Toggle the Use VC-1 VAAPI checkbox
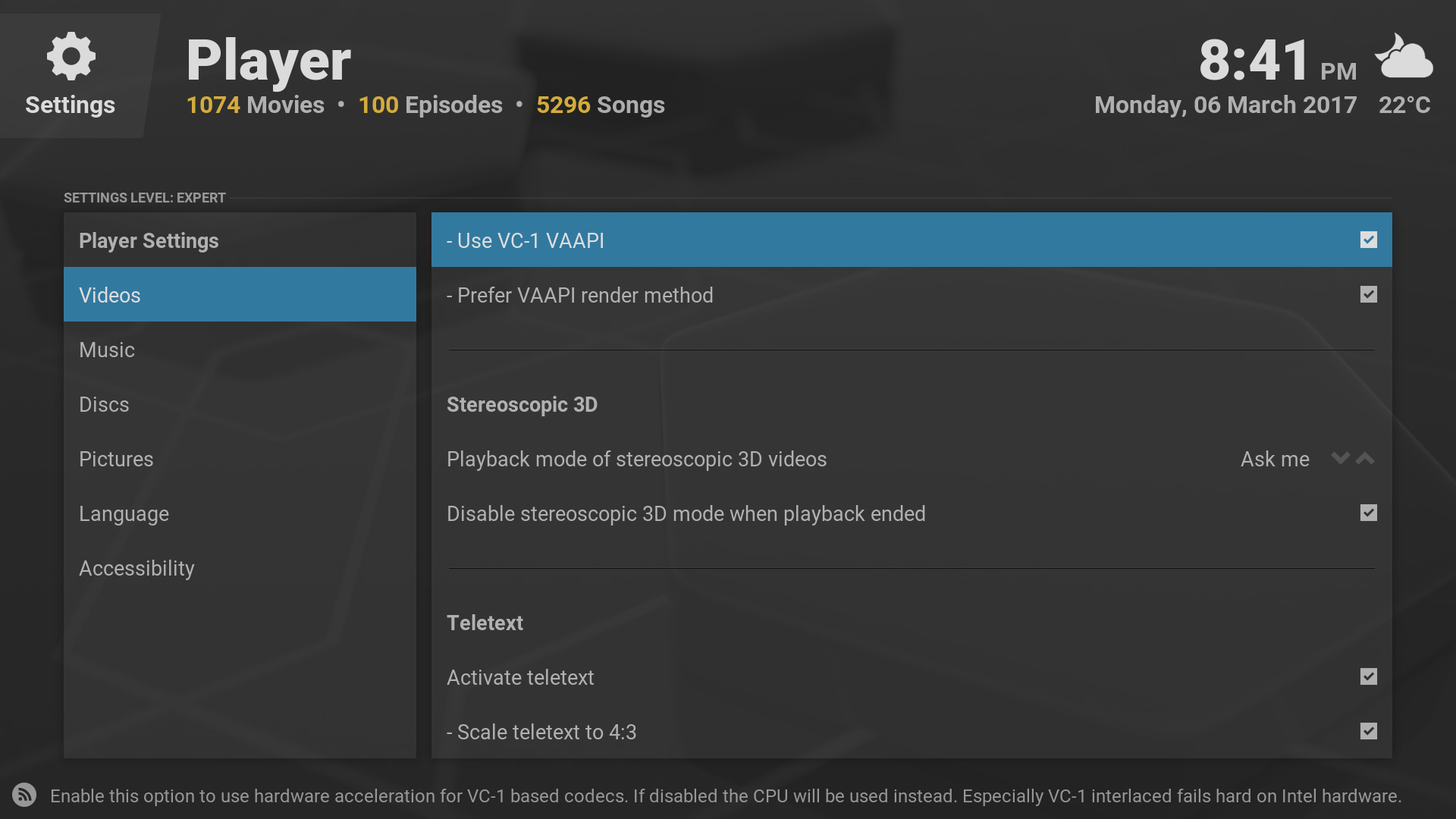Viewport: 1456px width, 819px height. point(1368,240)
